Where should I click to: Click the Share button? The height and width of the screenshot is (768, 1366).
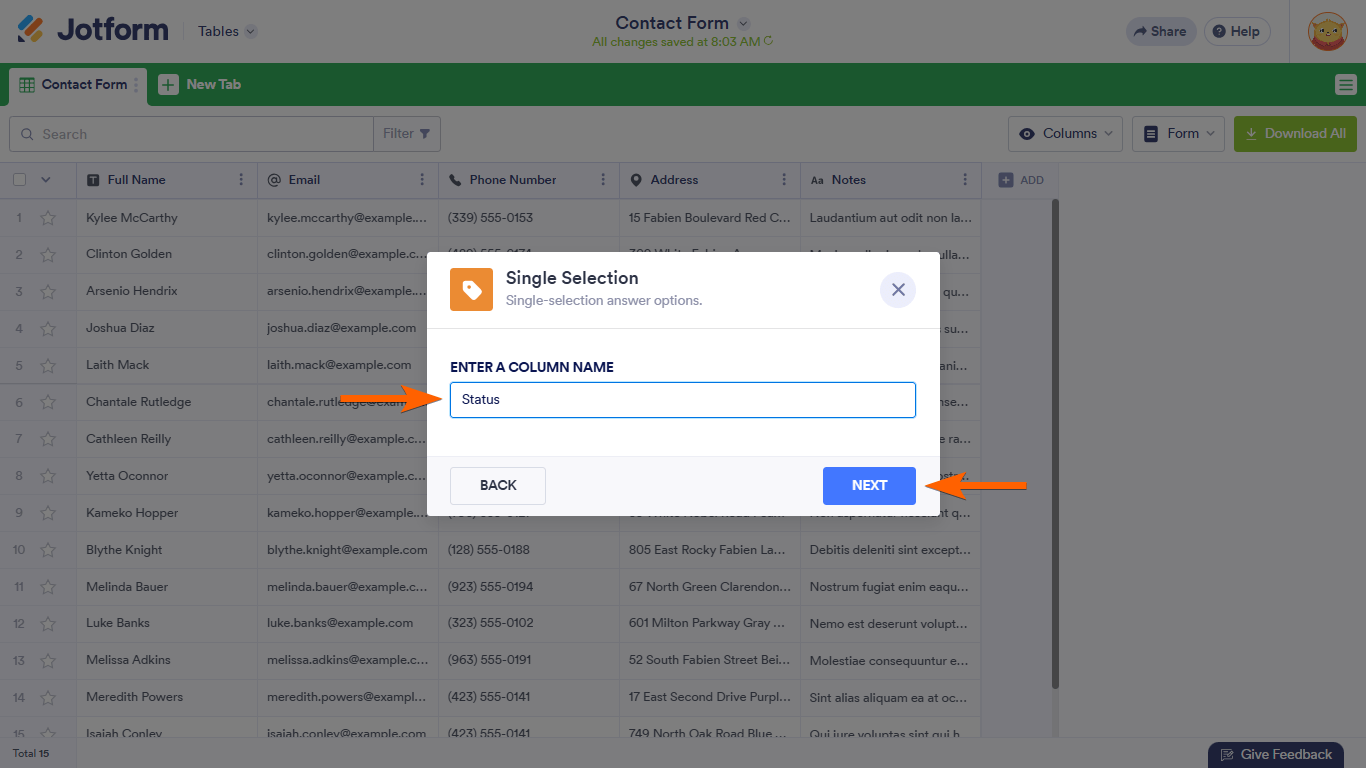point(1160,31)
